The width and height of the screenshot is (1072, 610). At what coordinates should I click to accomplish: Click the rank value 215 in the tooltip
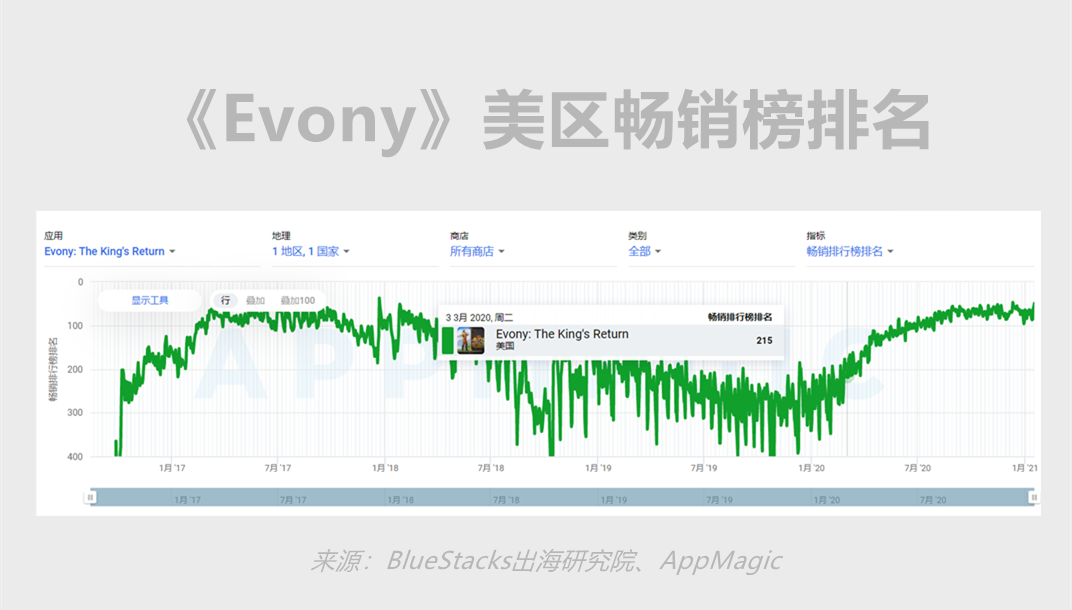click(x=764, y=340)
